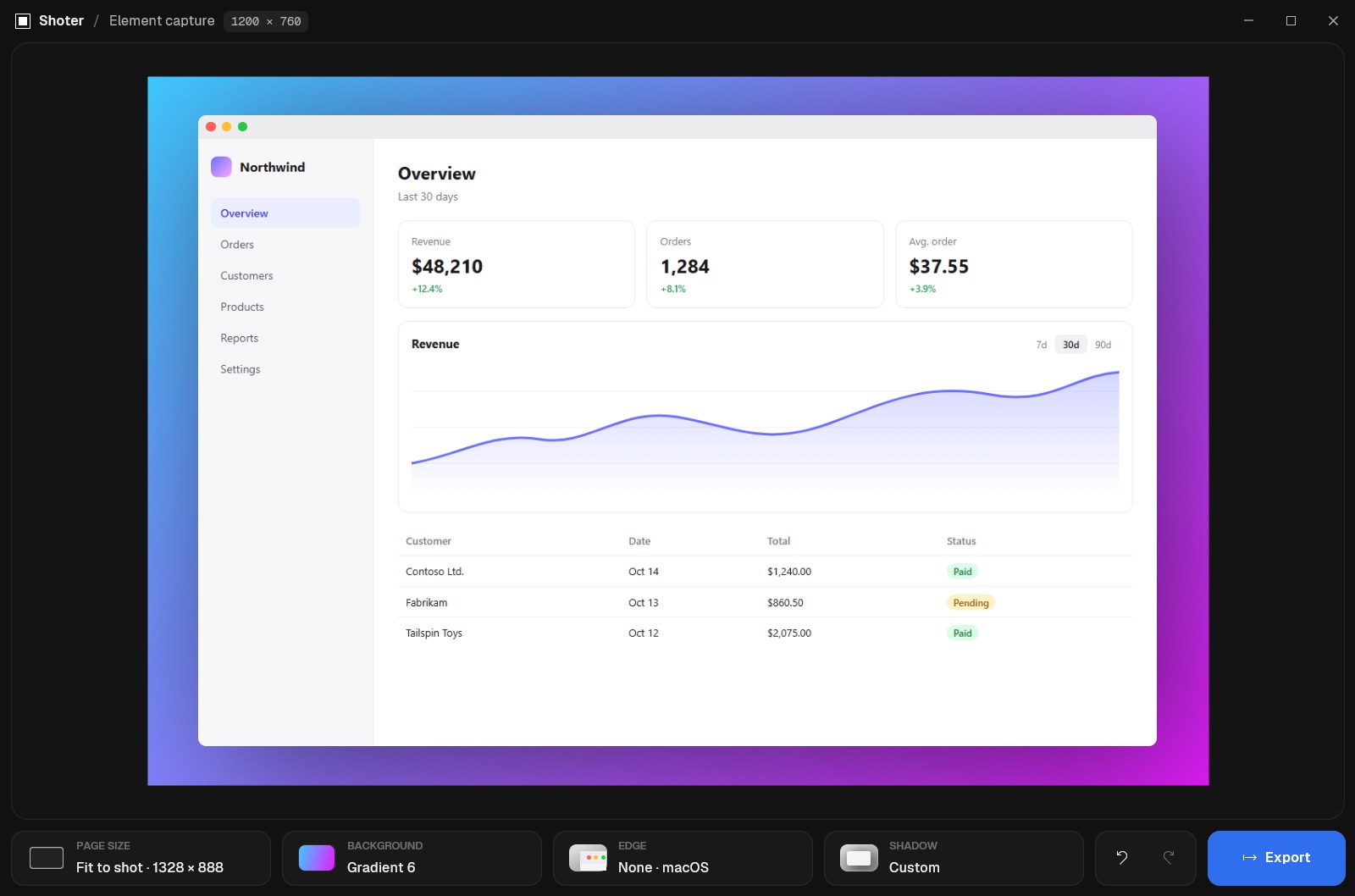
Task: Click the Oct 13 date cell
Action: [x=644, y=603]
